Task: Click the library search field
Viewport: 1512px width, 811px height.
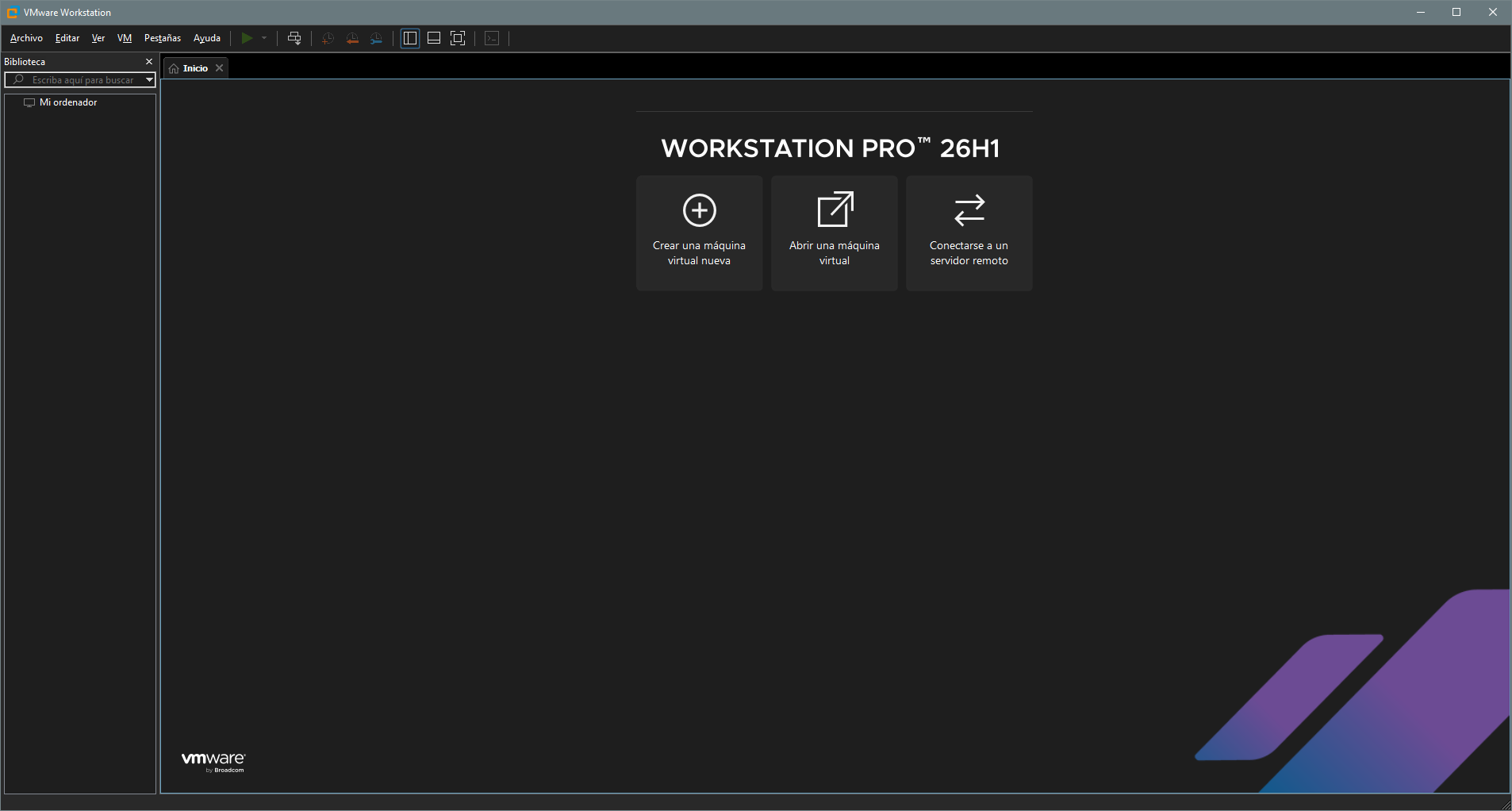Action: 80,80
